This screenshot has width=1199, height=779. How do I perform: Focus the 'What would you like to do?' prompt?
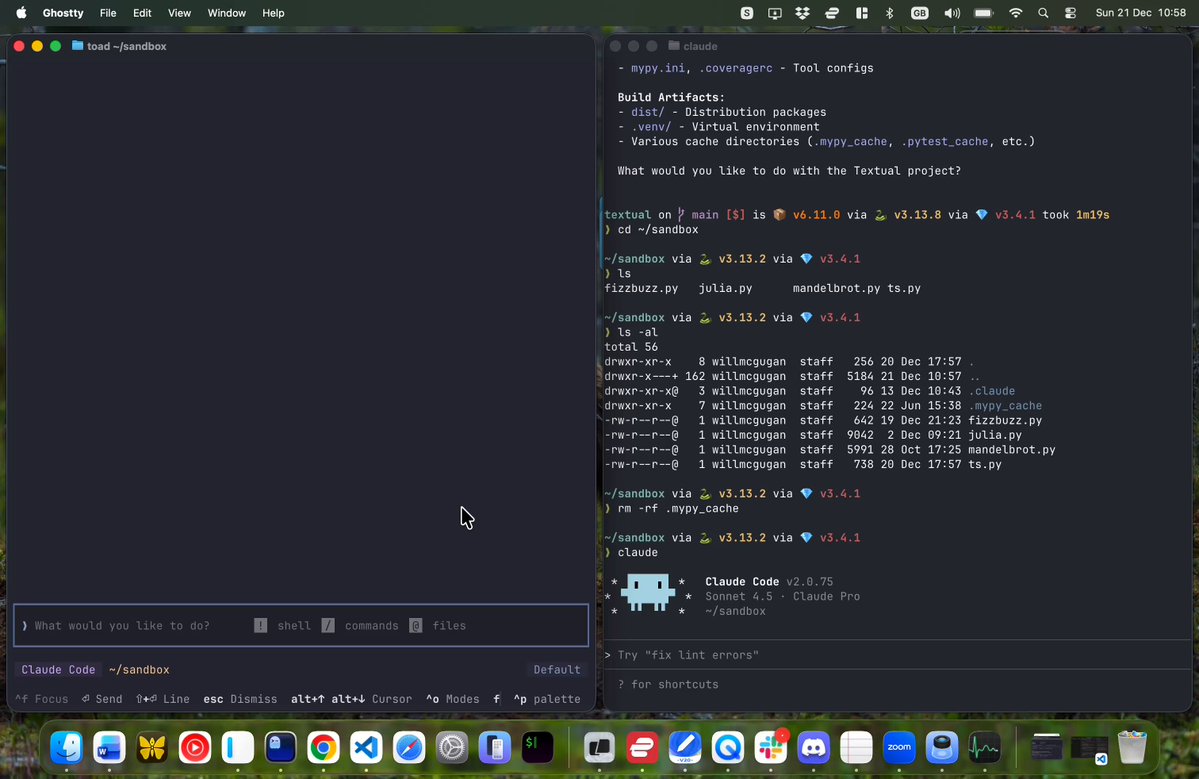pos(301,625)
